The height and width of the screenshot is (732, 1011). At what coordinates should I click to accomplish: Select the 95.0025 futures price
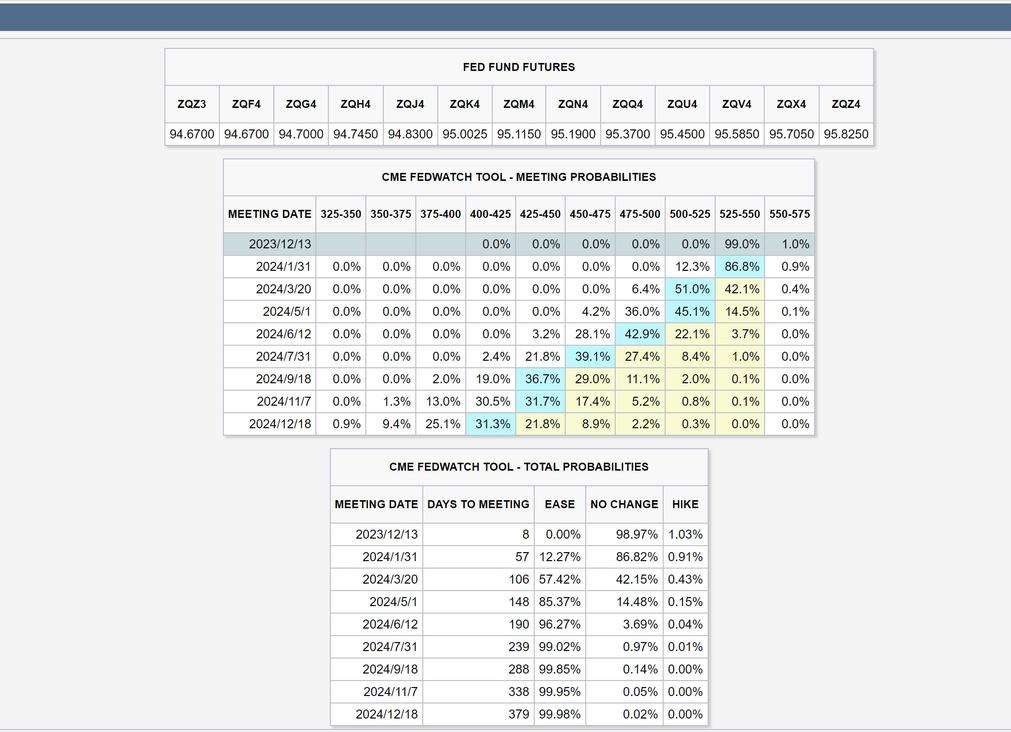(465, 134)
